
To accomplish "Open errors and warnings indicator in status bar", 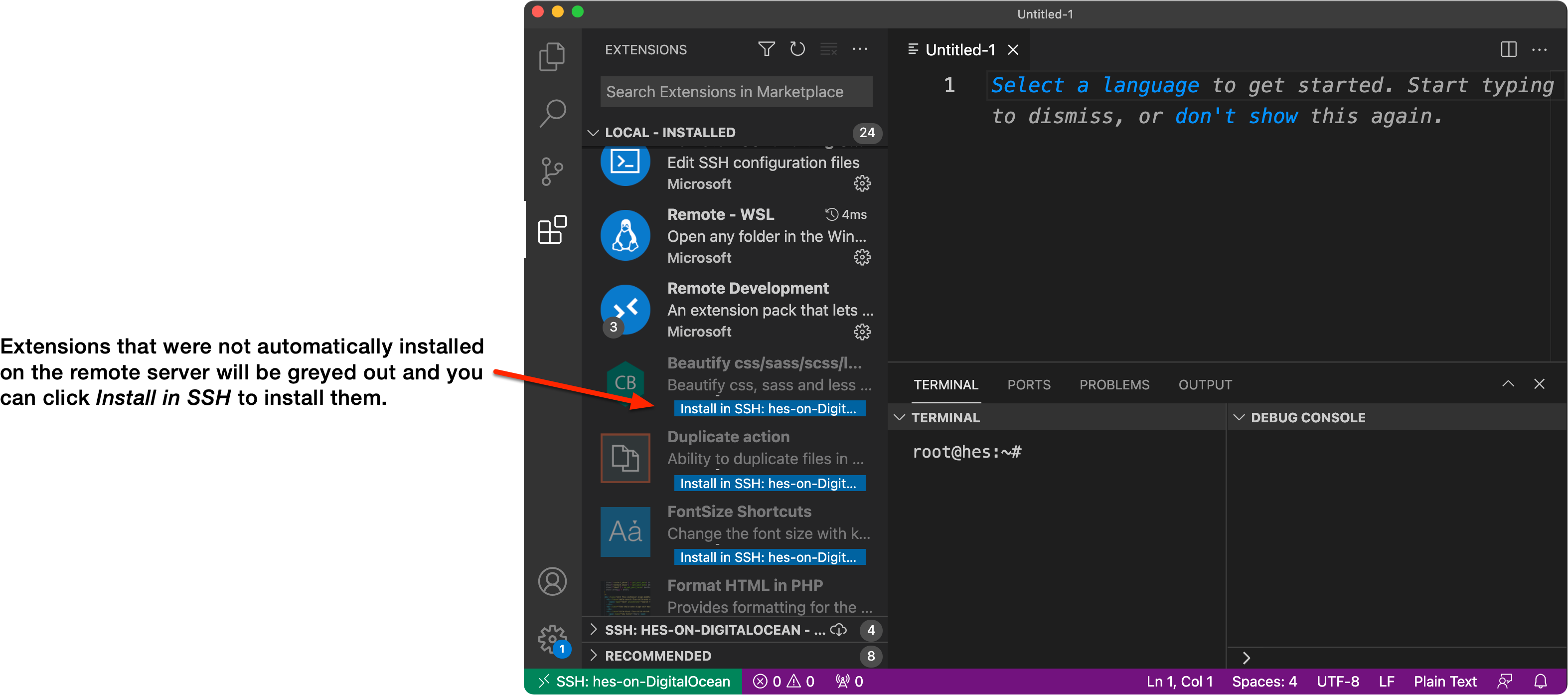I will tap(784, 681).
